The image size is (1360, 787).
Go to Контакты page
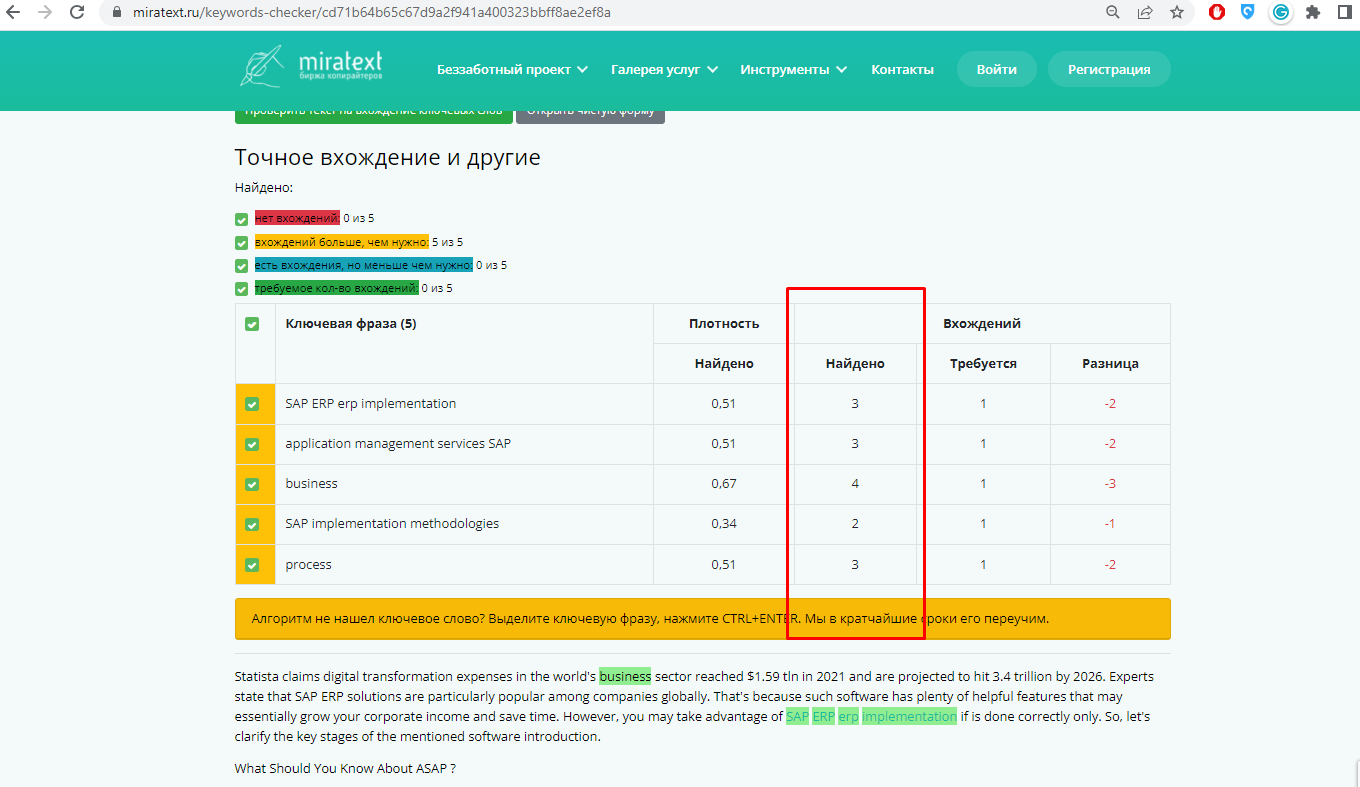coord(902,69)
